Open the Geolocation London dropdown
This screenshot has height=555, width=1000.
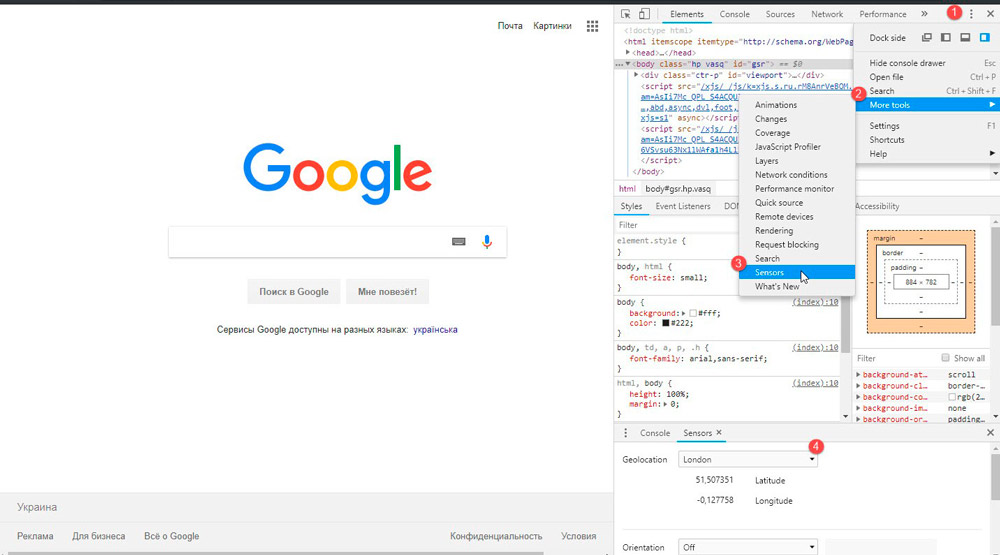tap(747, 459)
